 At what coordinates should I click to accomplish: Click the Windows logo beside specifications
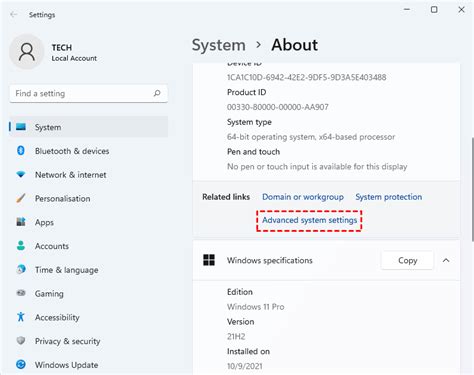209,260
